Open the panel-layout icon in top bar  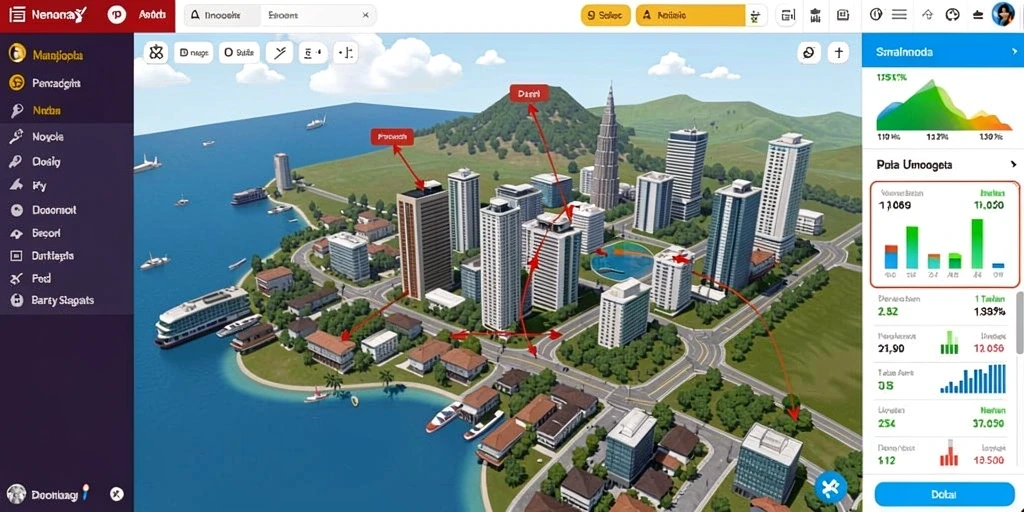788,16
